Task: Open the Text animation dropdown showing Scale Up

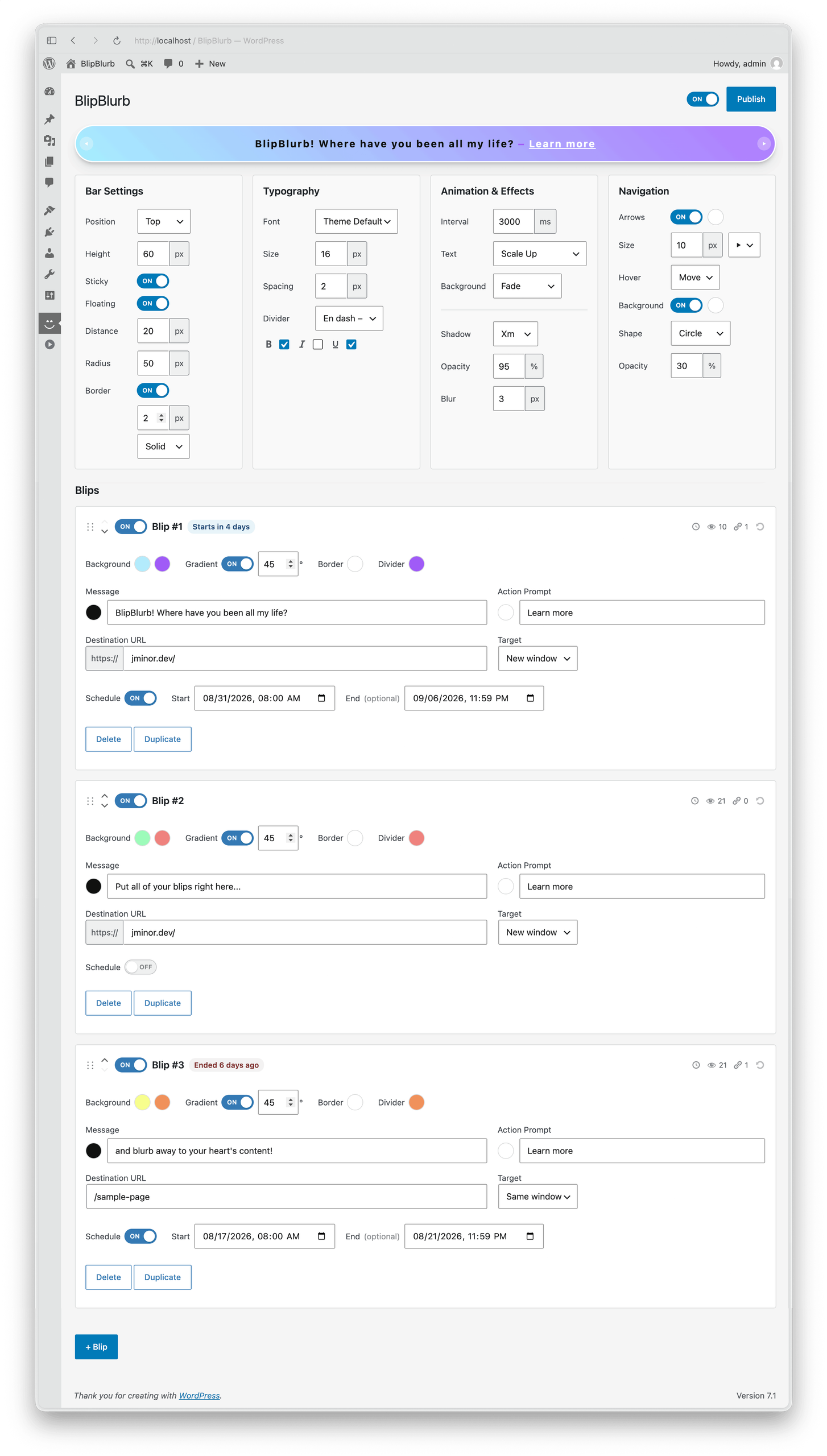Action: [540, 254]
